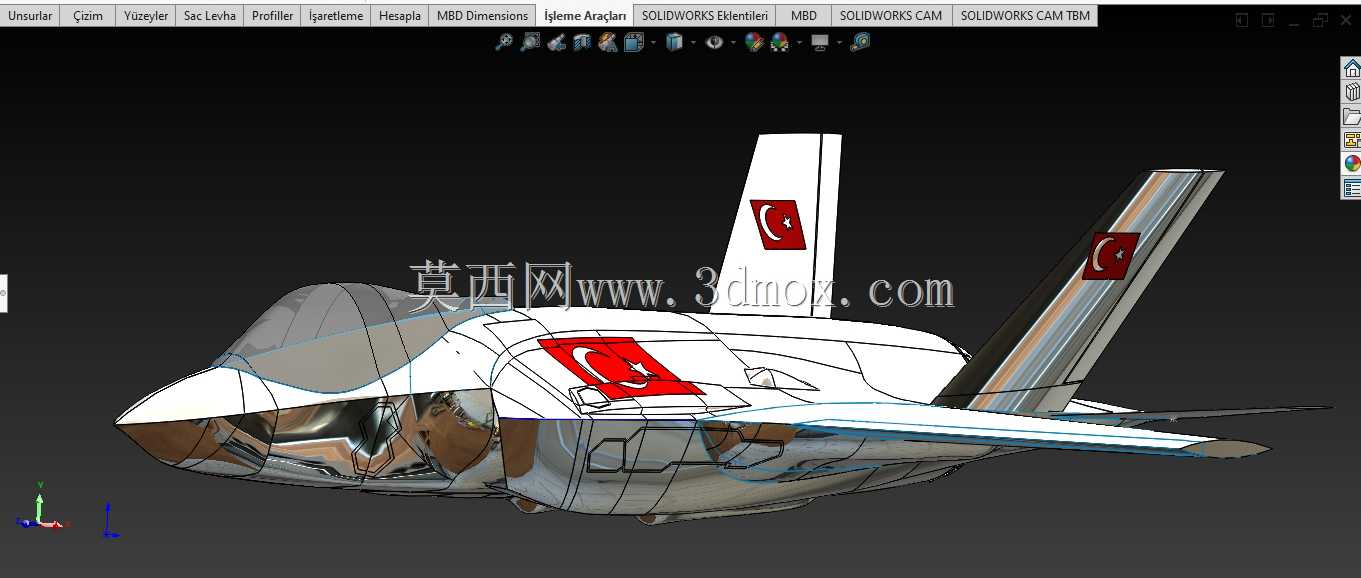
Task: Expand the Hide/Show Items dropdown arrow
Action: point(733,42)
